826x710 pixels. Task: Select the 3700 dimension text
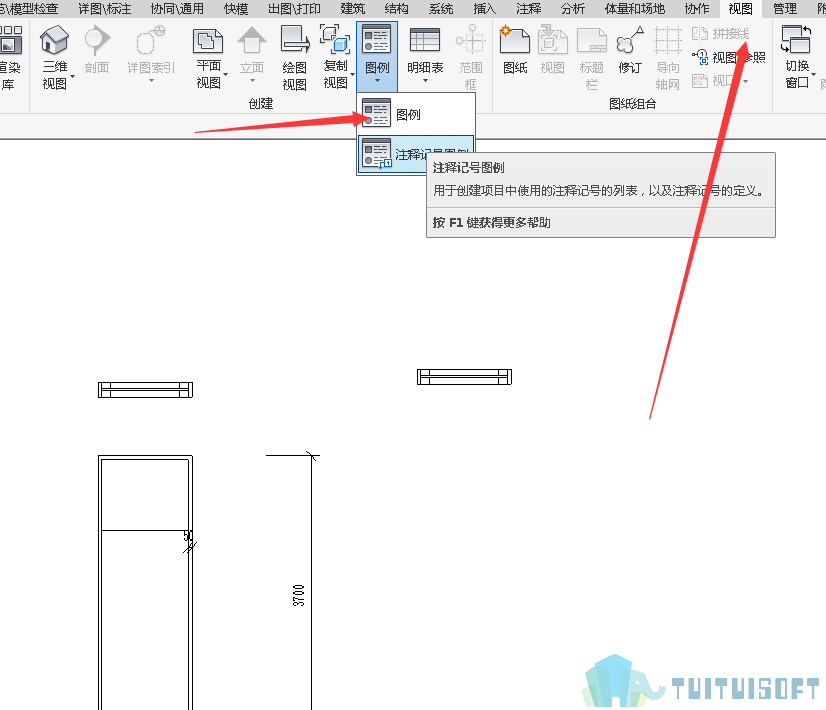pos(299,595)
